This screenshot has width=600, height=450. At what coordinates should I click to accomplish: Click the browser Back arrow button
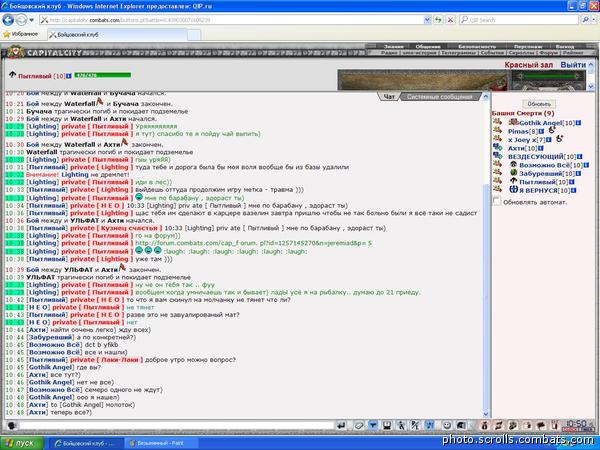8,20
